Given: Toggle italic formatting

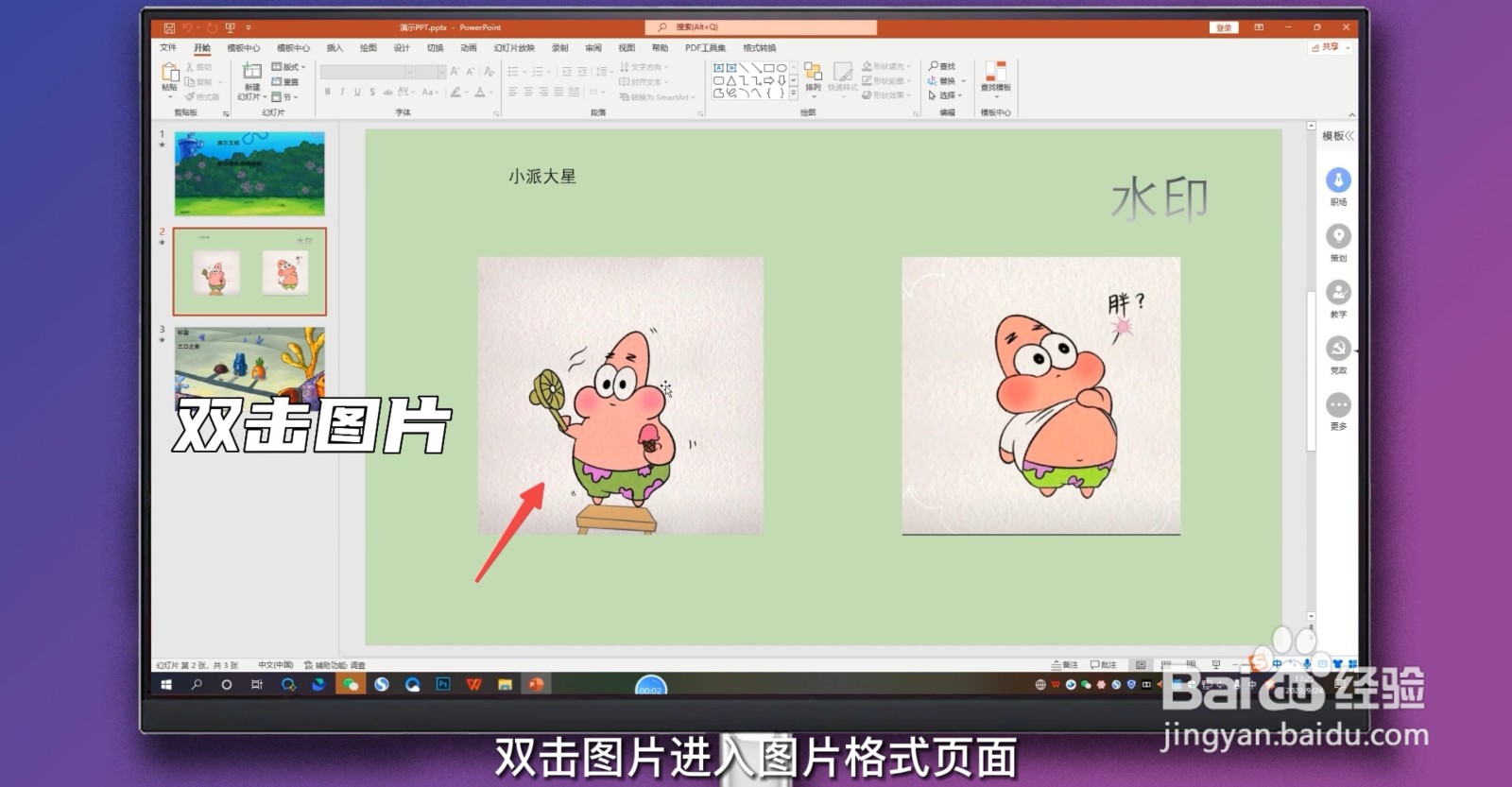Looking at the screenshot, I should coord(342,92).
